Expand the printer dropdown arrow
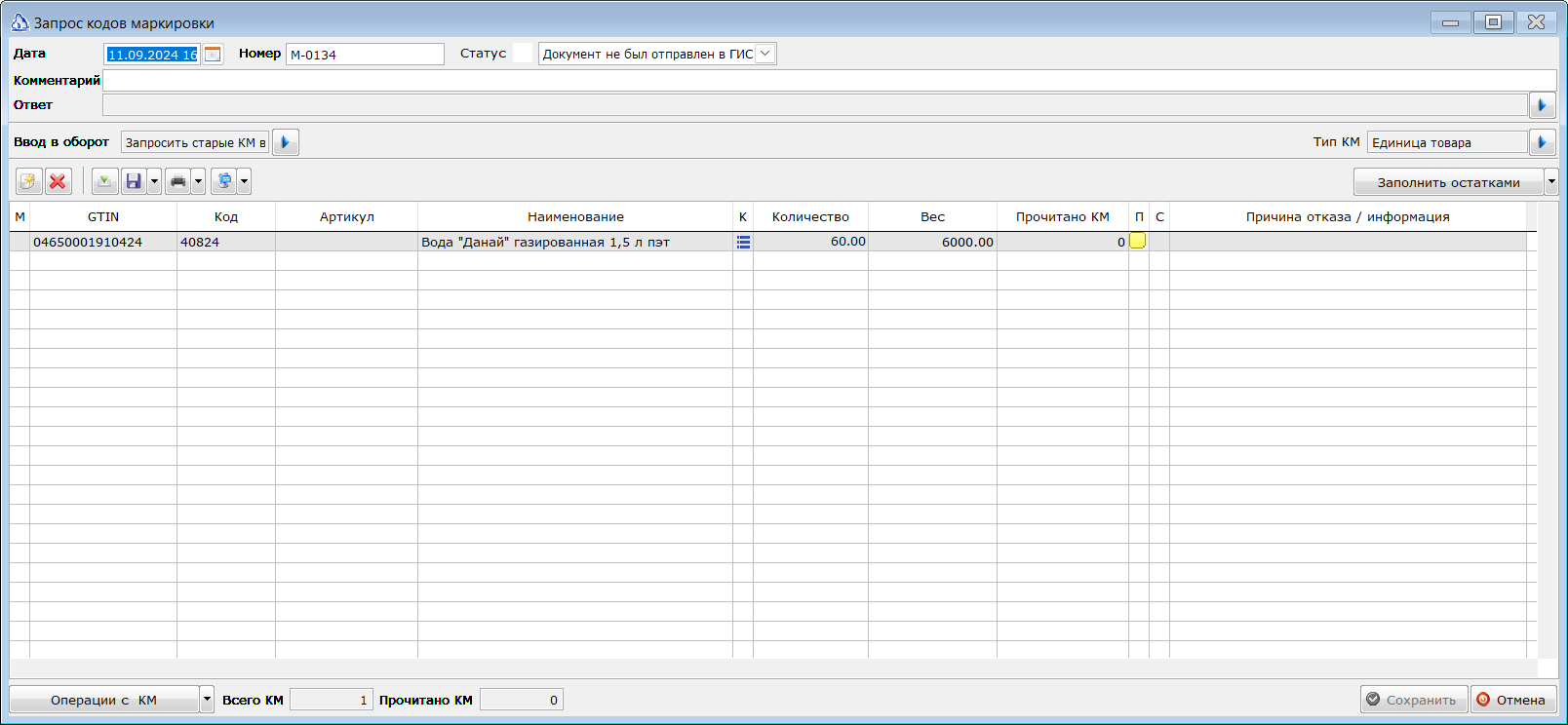The height and width of the screenshot is (725, 1568). pyautogui.click(x=198, y=181)
